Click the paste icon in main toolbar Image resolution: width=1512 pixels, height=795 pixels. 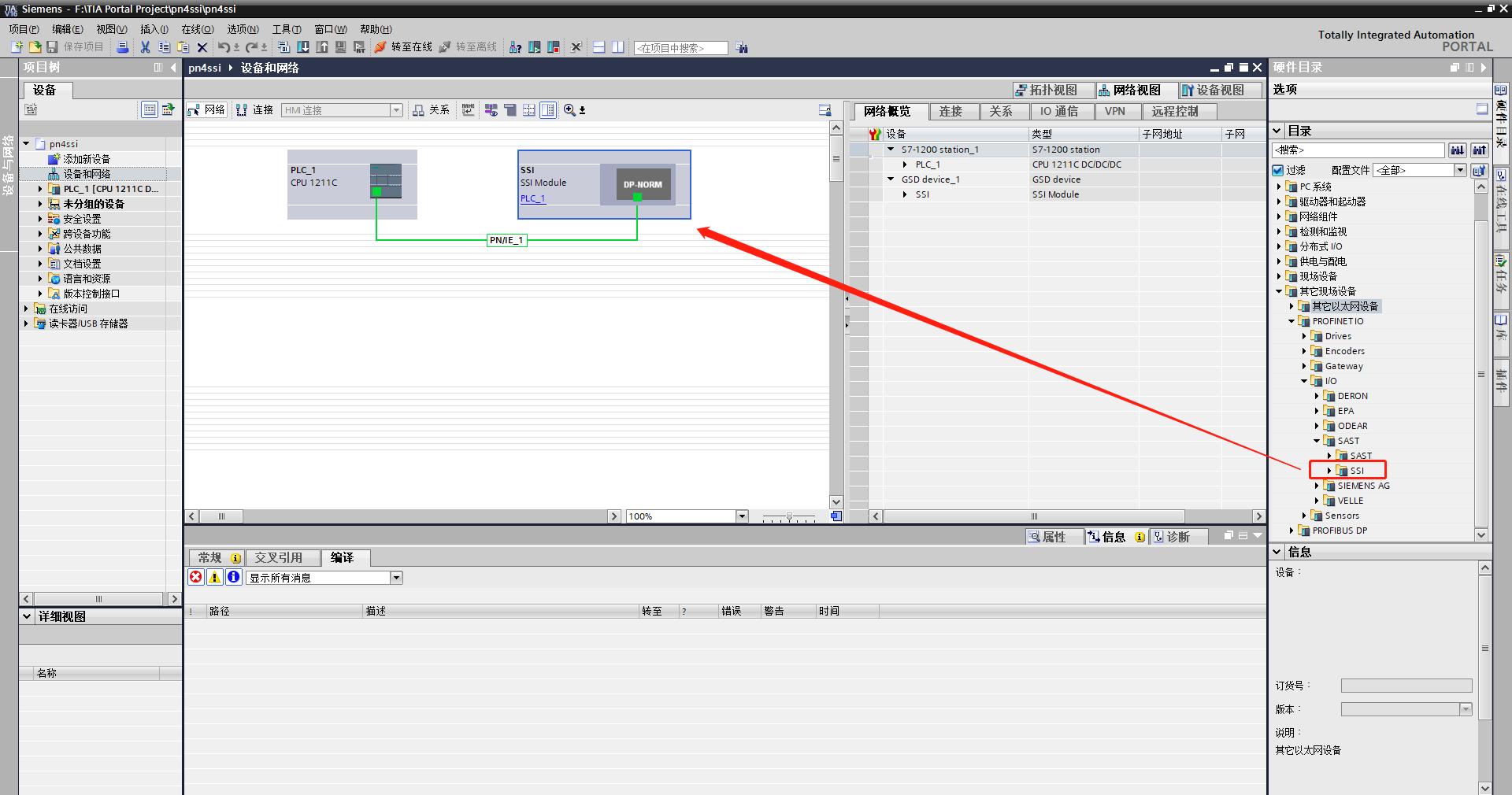pyautogui.click(x=183, y=47)
